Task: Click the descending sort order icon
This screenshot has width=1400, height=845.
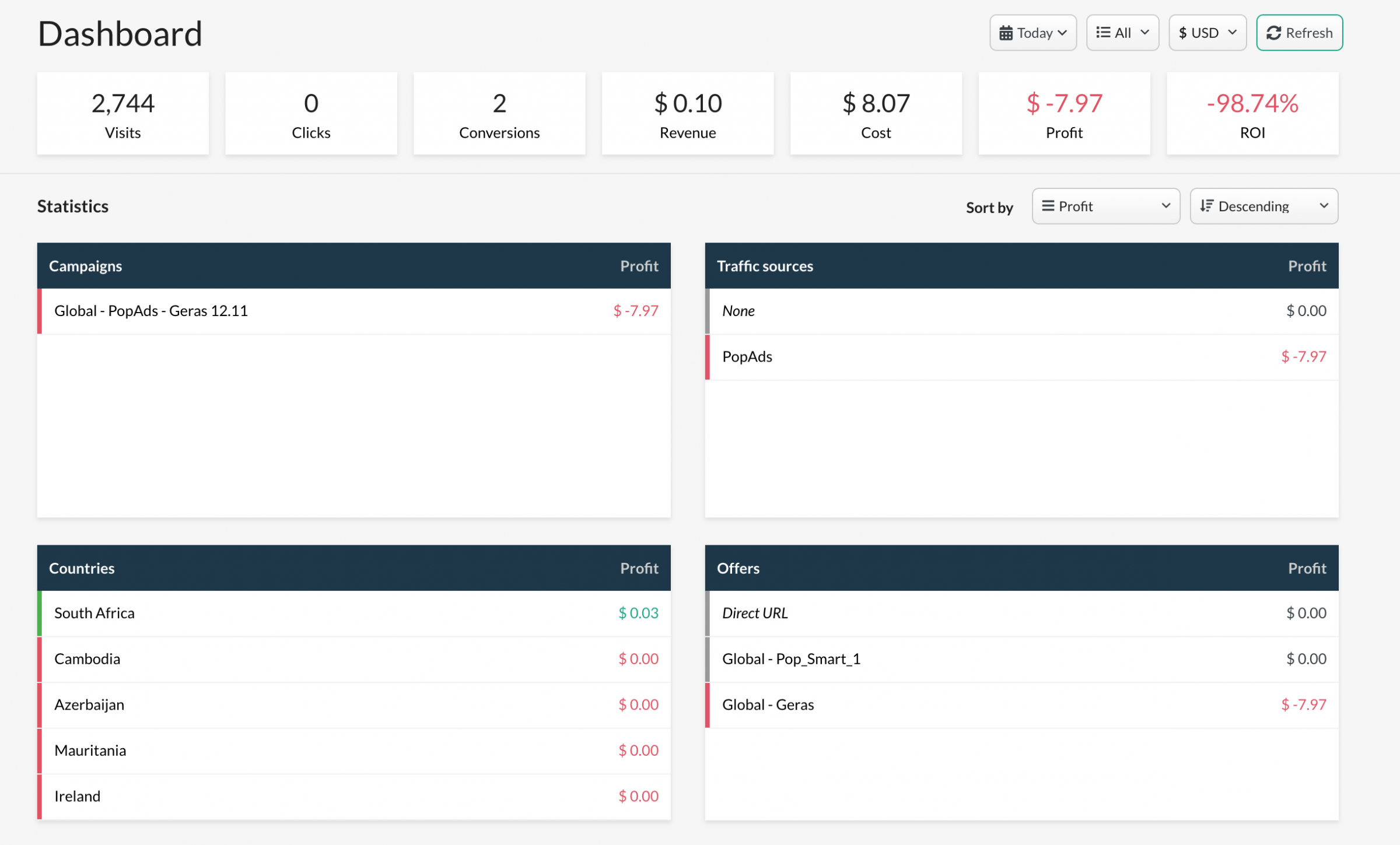Action: pyautogui.click(x=1206, y=206)
